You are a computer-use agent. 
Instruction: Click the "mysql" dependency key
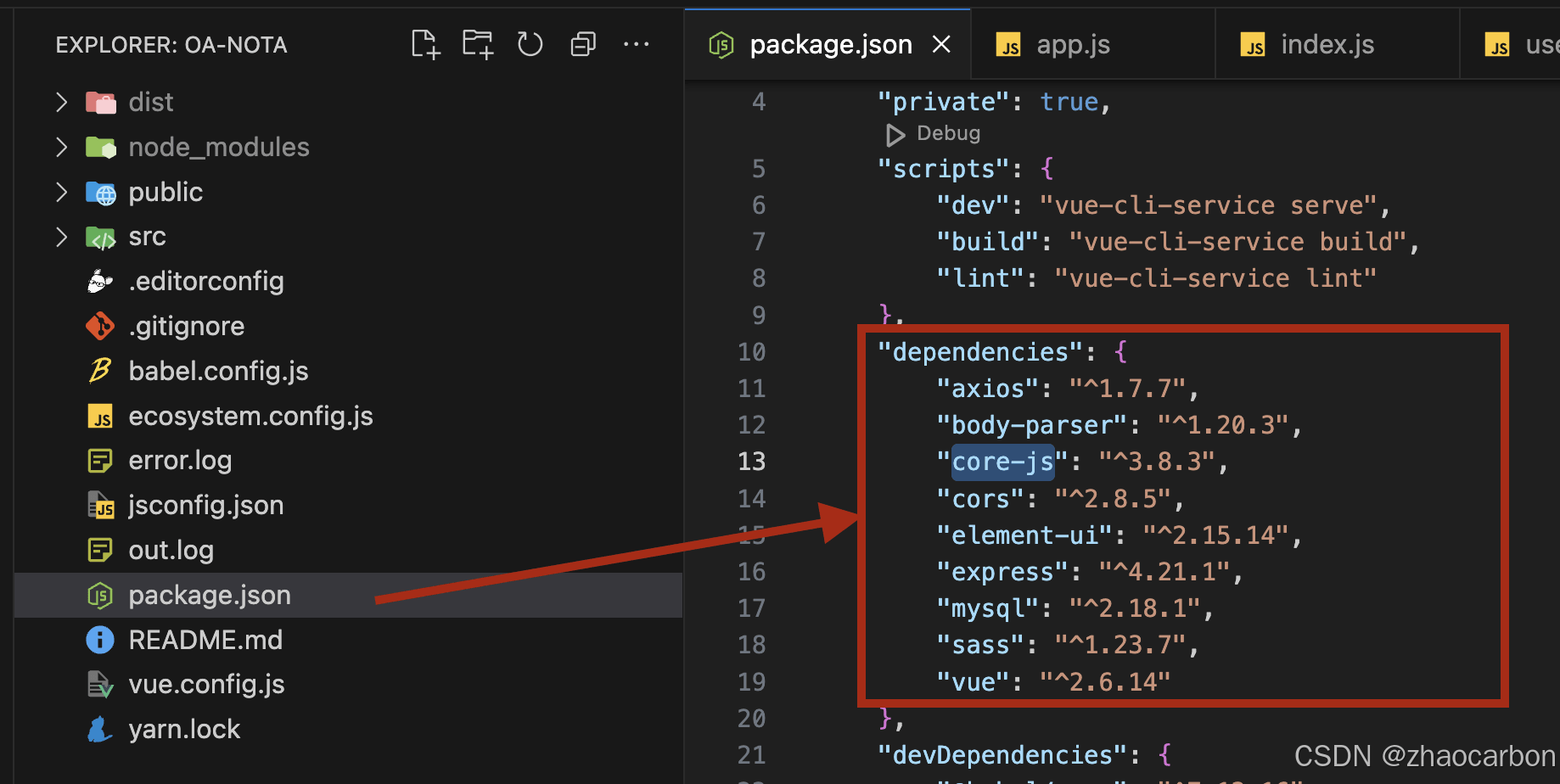pyautogui.click(x=987, y=608)
